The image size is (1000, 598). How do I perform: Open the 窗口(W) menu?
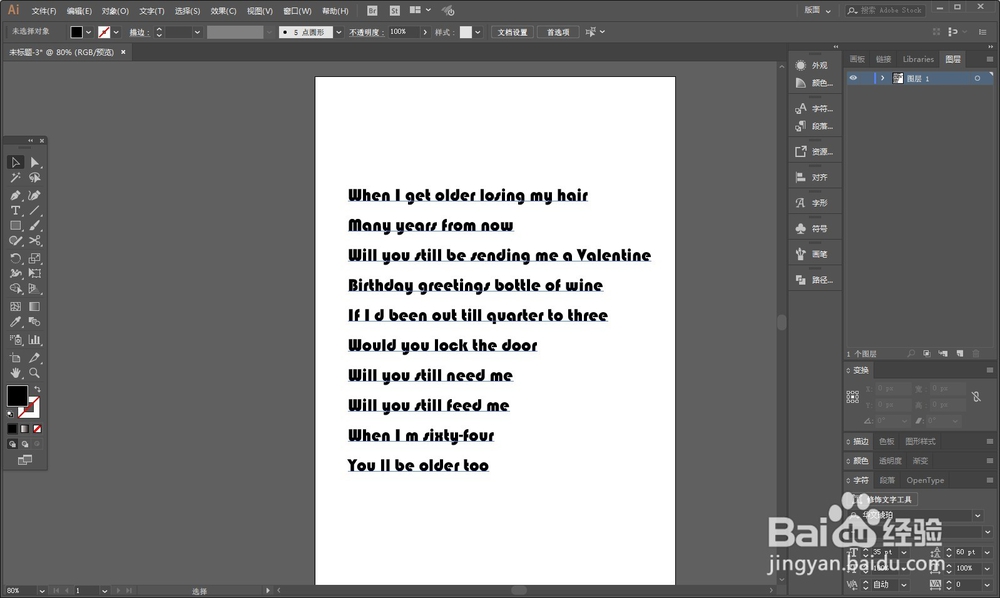click(297, 11)
